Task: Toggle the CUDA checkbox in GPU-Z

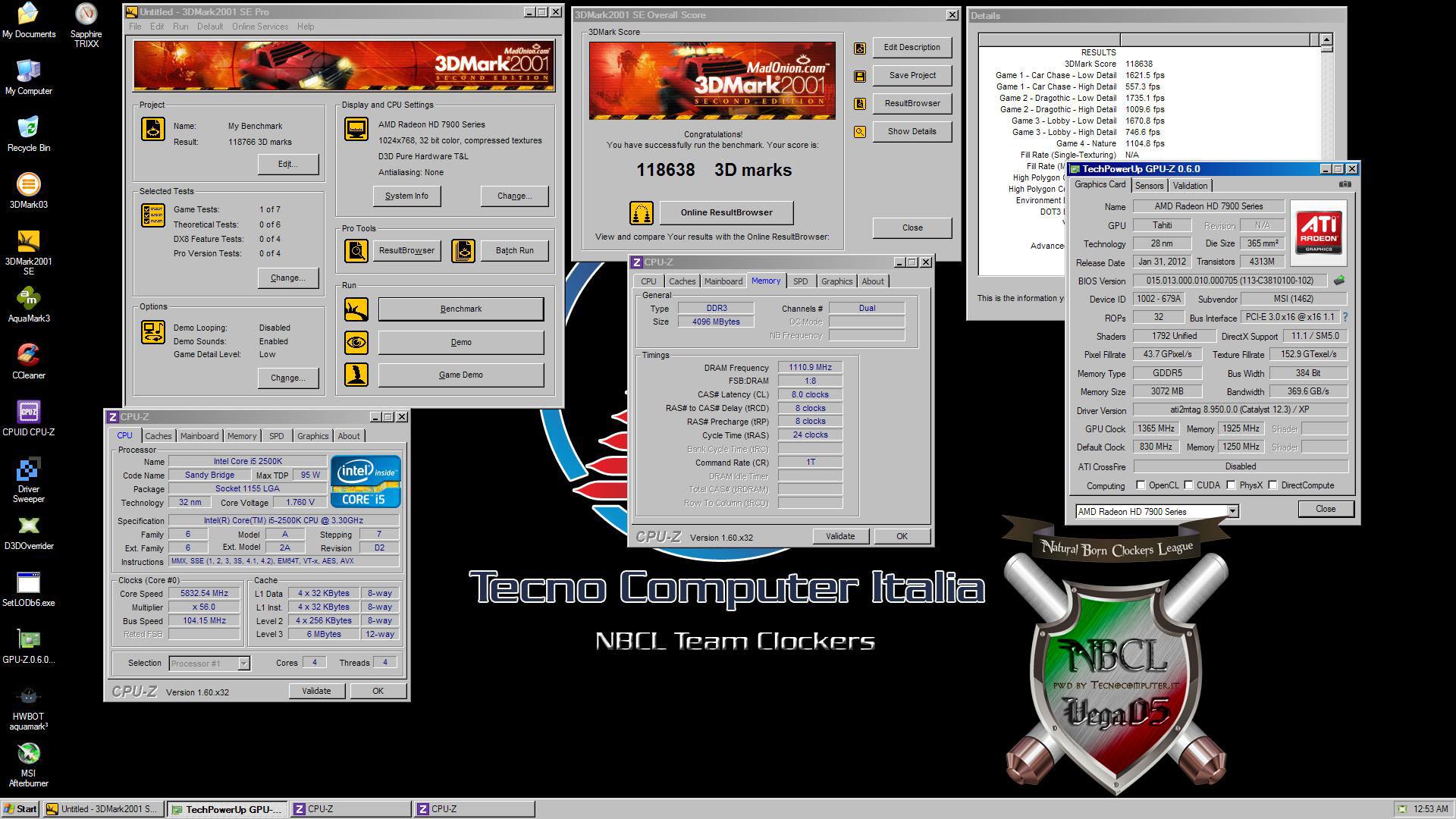Action: (x=1188, y=485)
